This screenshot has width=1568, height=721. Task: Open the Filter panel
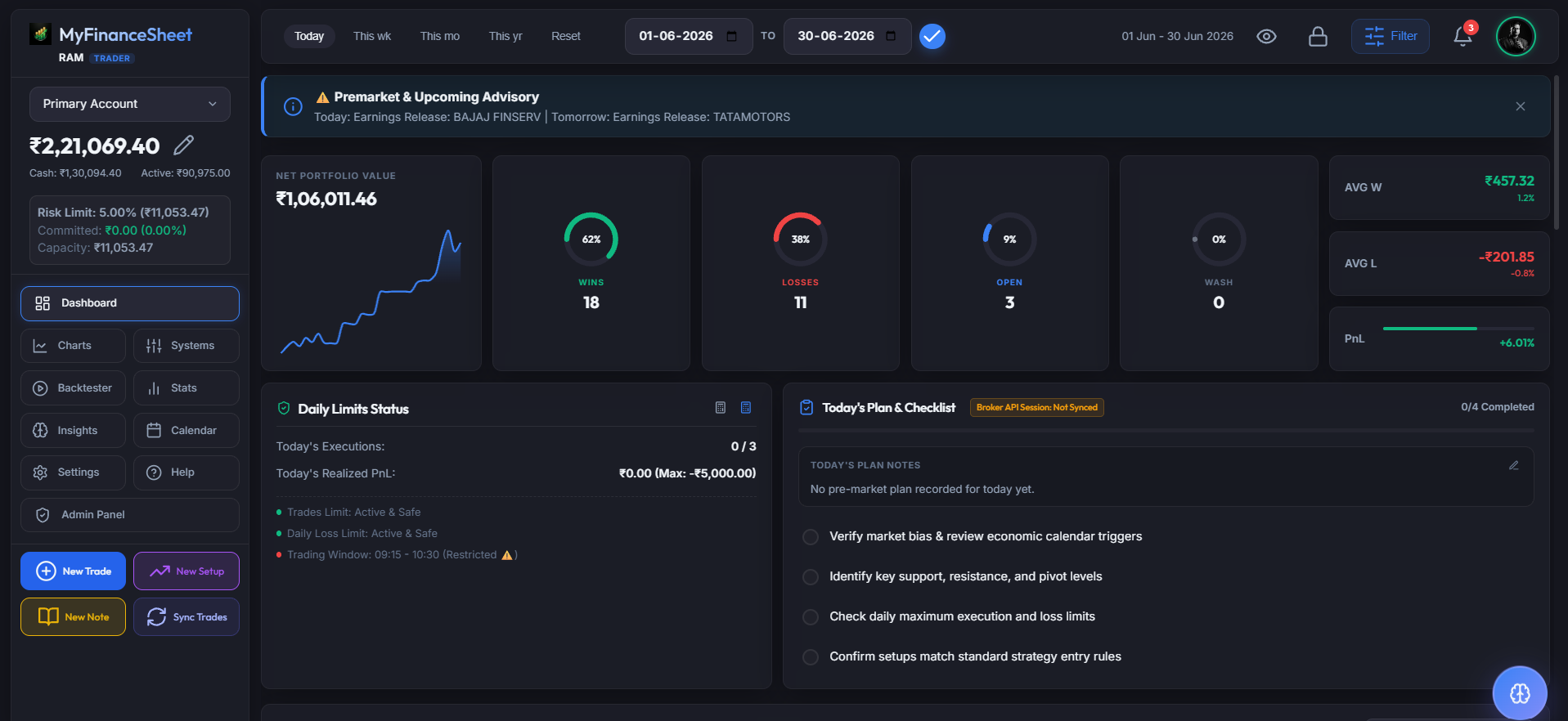pyautogui.click(x=1391, y=36)
